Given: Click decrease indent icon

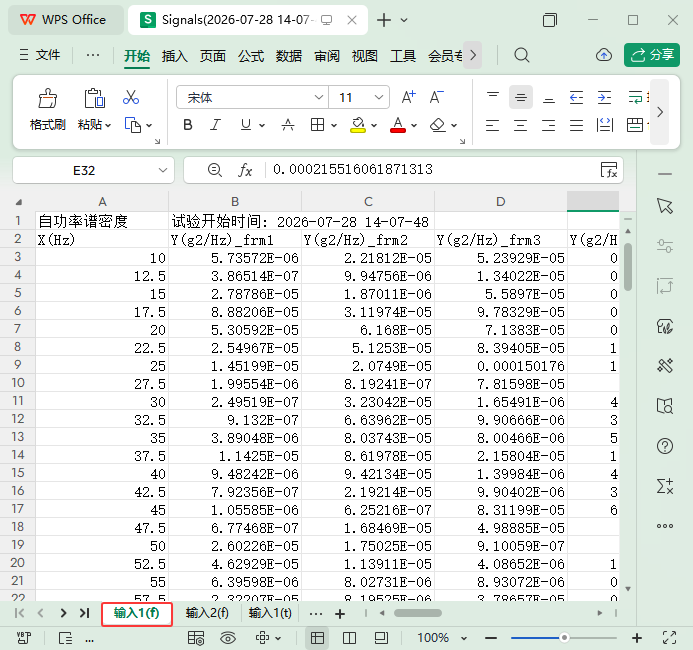Looking at the screenshot, I should click(x=576, y=97).
